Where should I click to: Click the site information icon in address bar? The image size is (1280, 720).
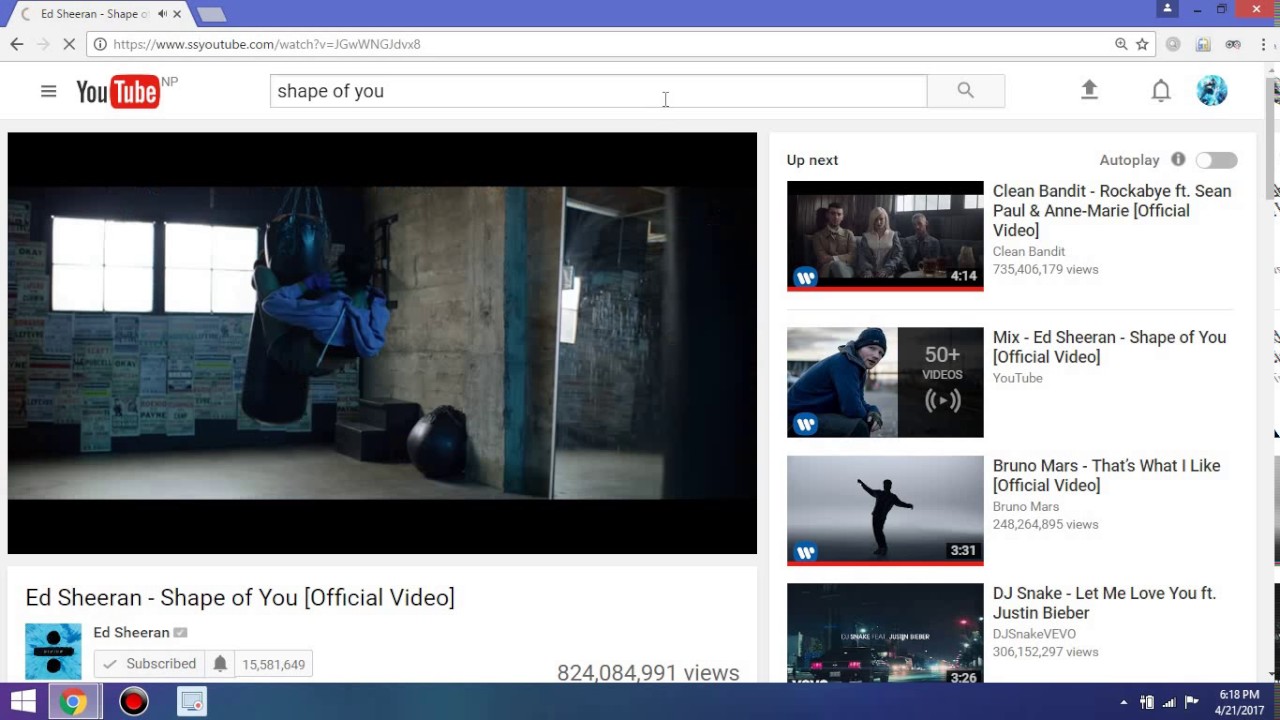(x=100, y=44)
